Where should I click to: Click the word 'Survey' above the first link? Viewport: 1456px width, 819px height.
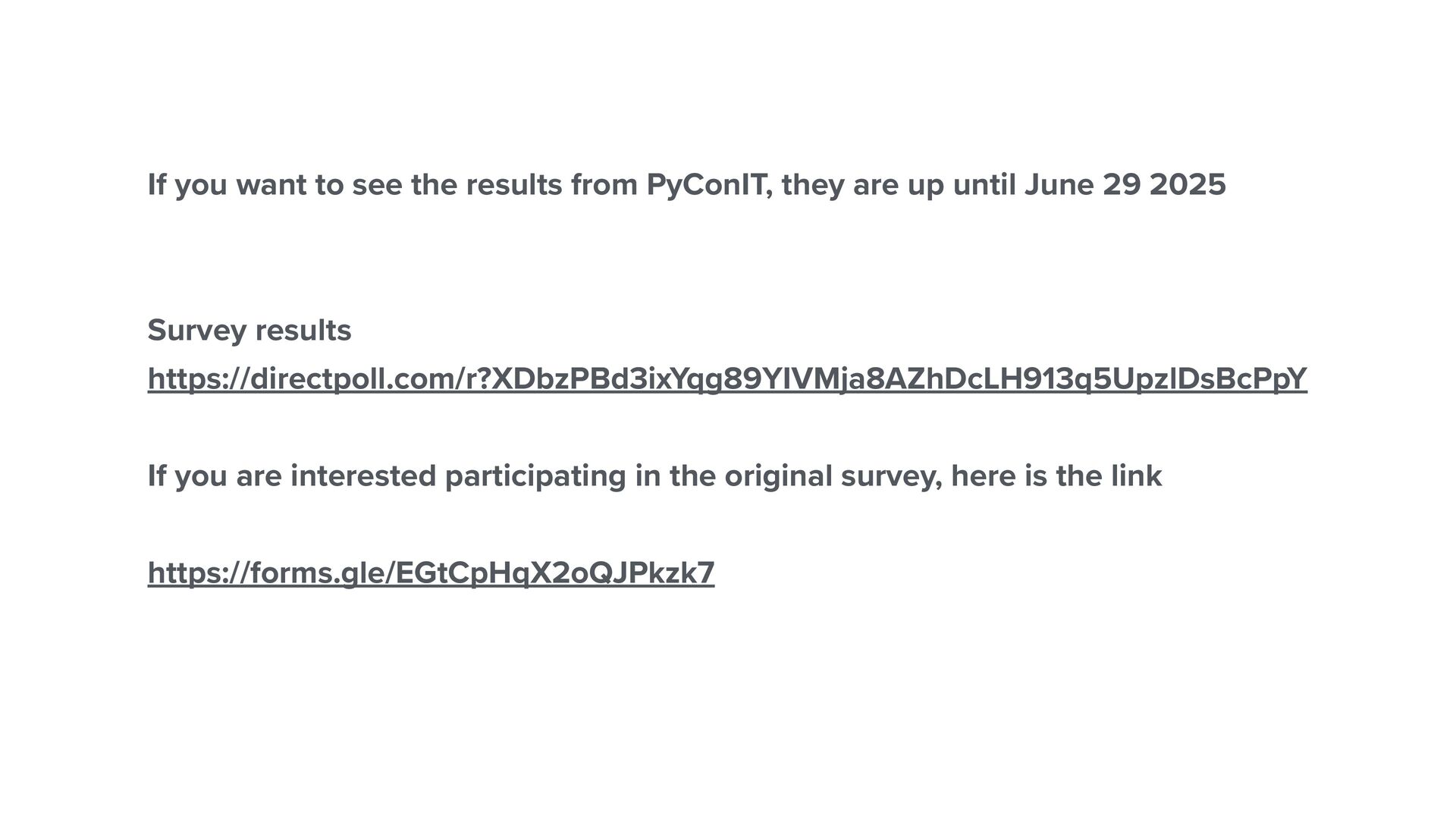pyautogui.click(x=196, y=330)
